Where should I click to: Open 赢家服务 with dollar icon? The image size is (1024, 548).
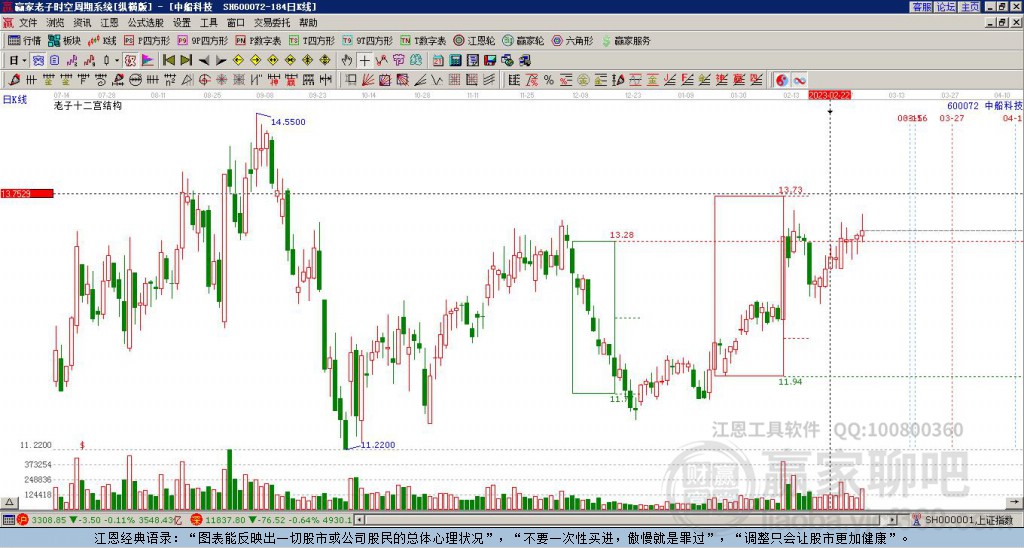626,40
